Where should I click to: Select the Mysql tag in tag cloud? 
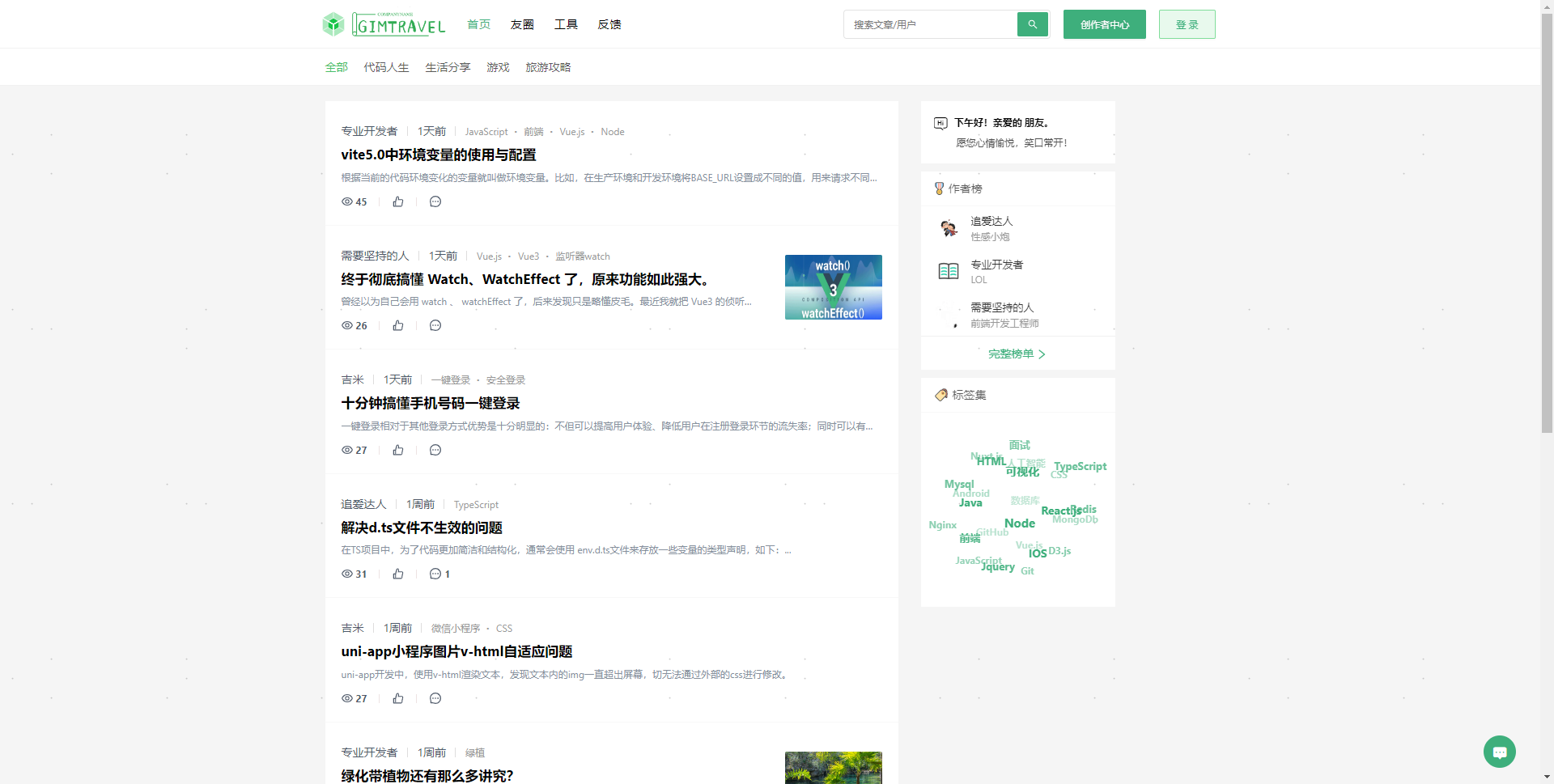959,484
